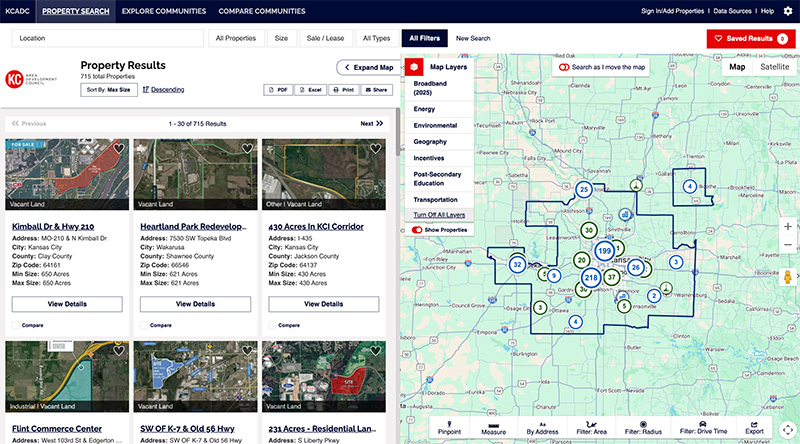Click the cluster marker labeled 32
The image size is (800, 444).
click(x=517, y=264)
